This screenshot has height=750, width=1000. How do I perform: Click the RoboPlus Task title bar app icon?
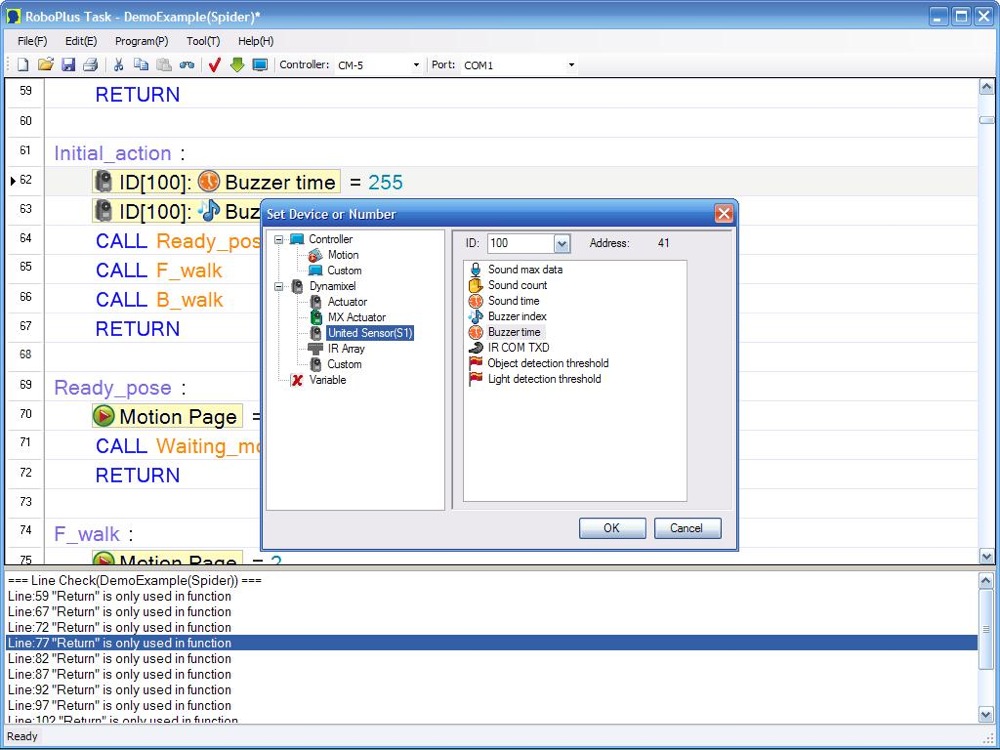click(x=13, y=17)
